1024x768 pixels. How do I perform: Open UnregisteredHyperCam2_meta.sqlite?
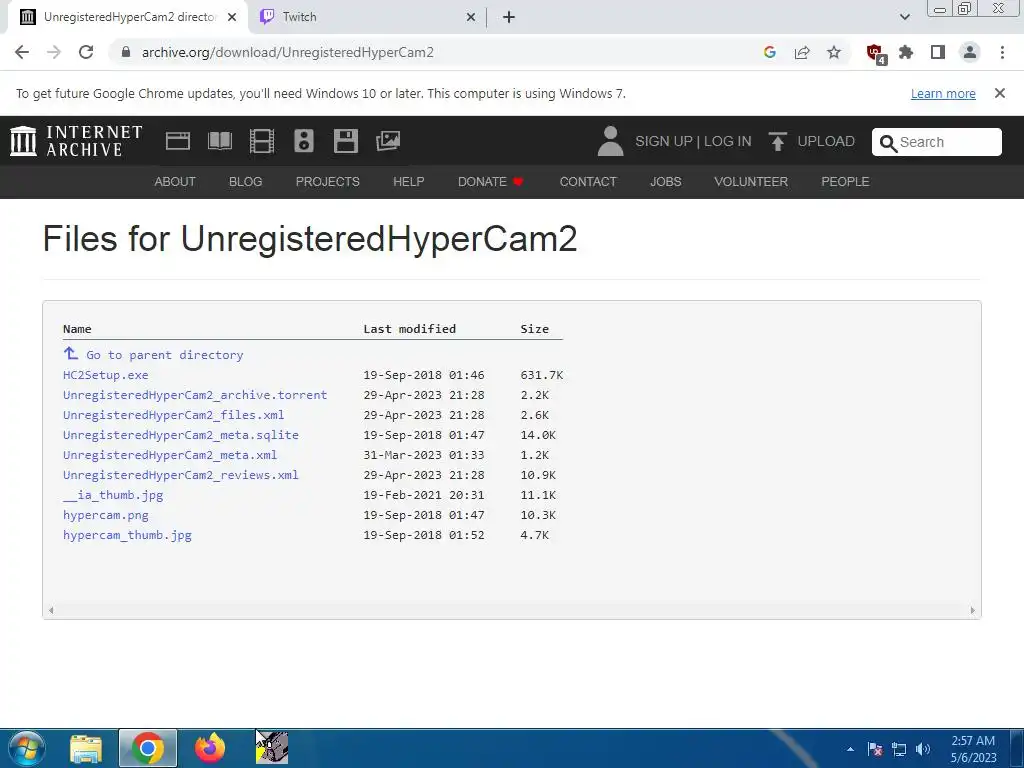coord(181,435)
